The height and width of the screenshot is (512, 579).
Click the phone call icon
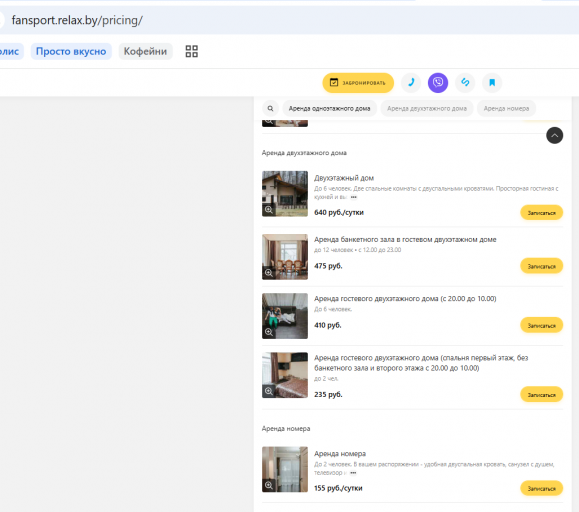[411, 82]
